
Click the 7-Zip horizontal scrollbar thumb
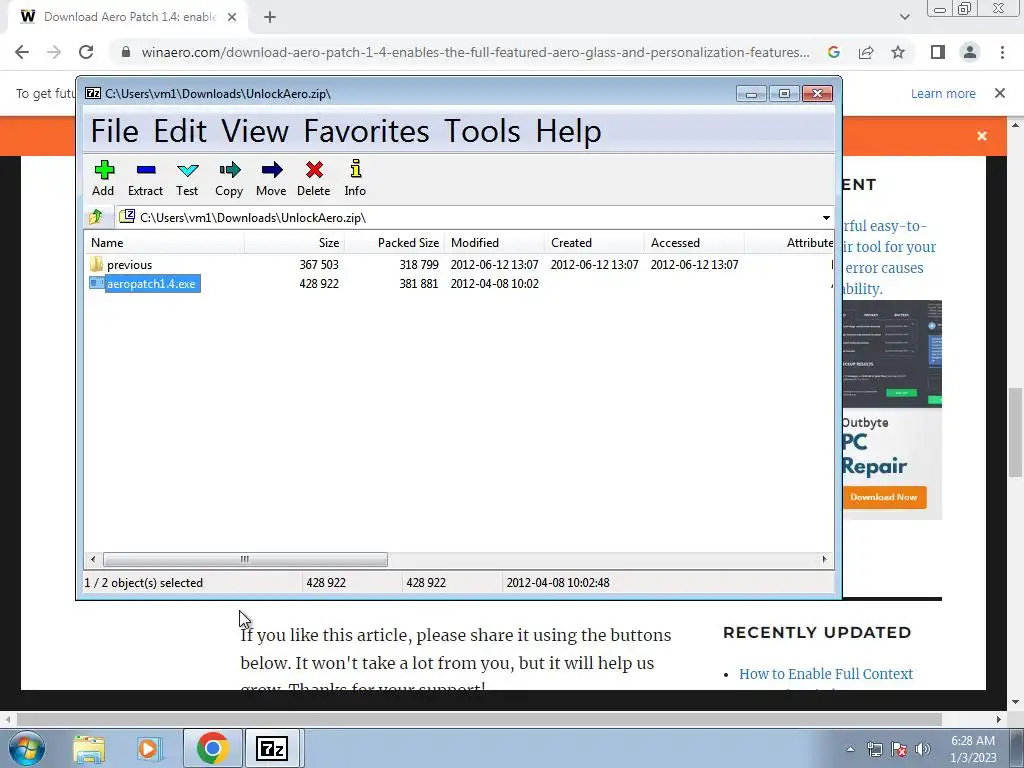pyautogui.click(x=245, y=559)
